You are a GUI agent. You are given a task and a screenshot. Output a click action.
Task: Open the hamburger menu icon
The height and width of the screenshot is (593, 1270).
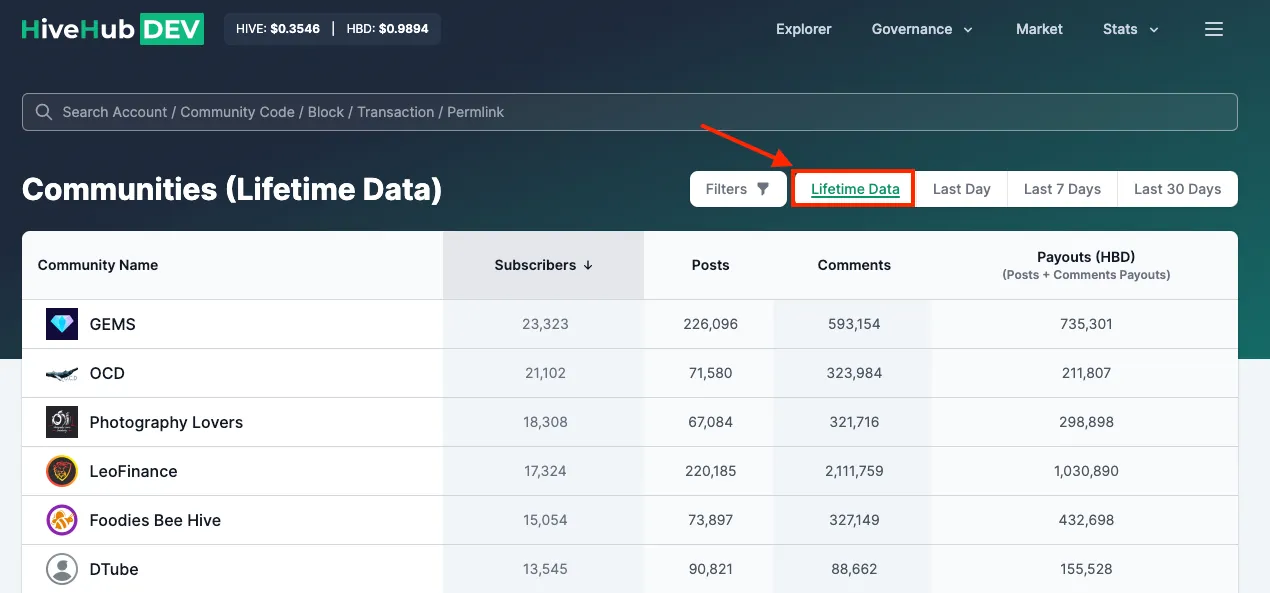click(x=1214, y=29)
